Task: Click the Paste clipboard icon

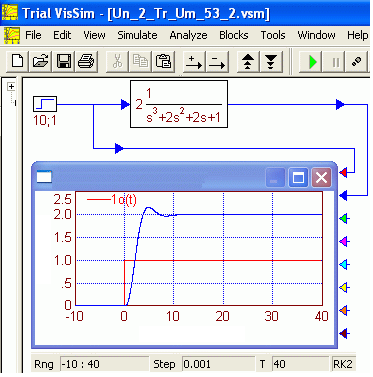Action: click(163, 61)
